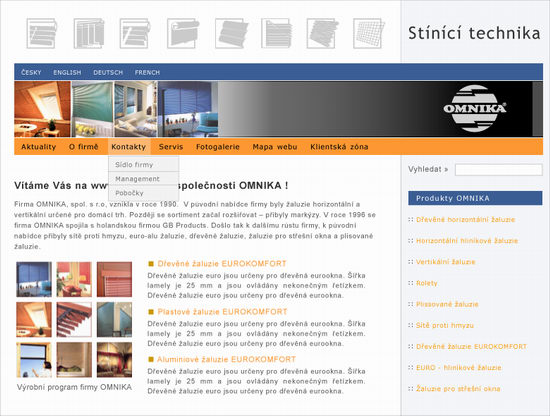The height and width of the screenshot is (416, 550).
Task: Open Sítě proti hmyzu product link
Action: 445,325
